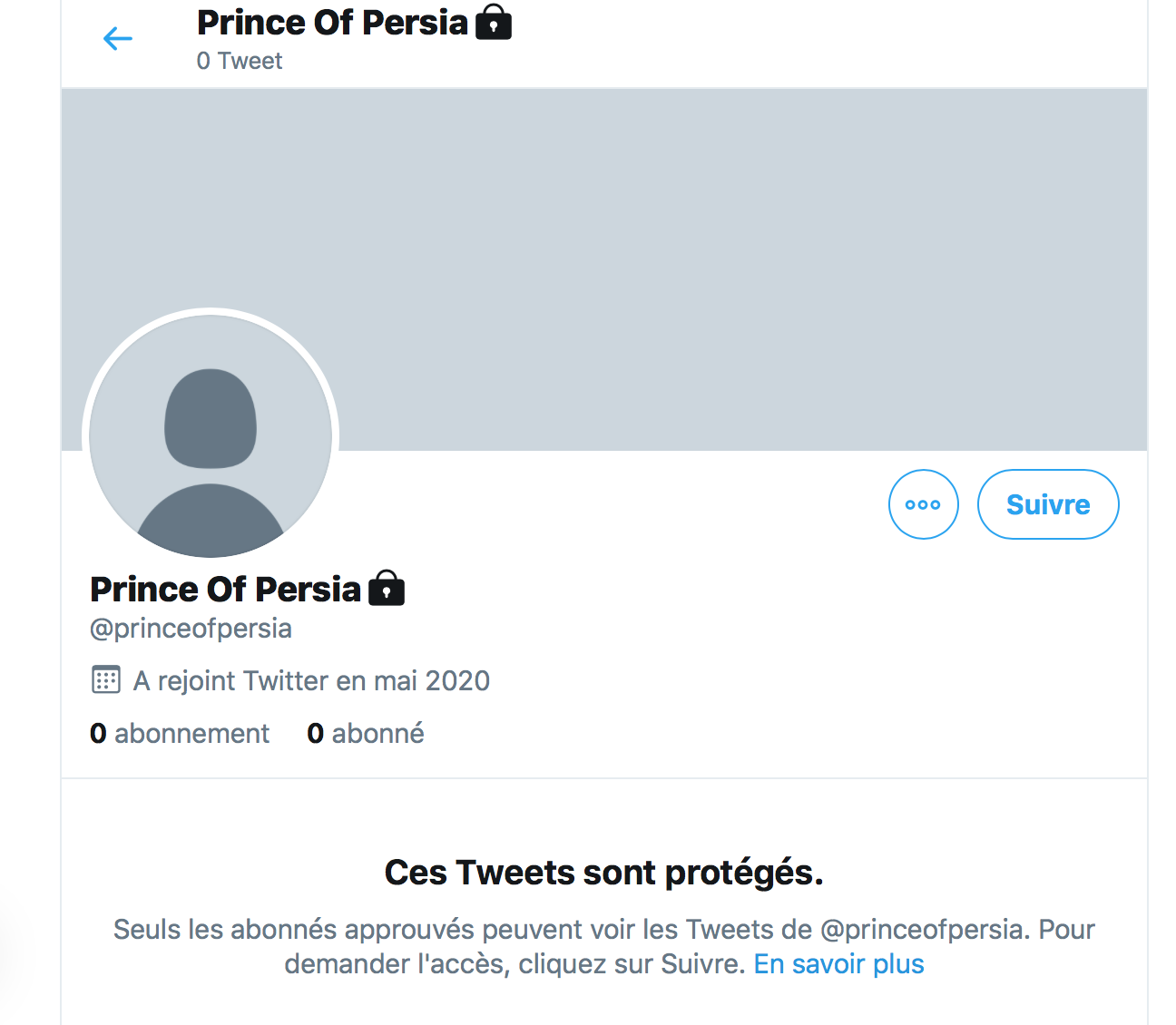
Task: Click the "Prince Of Persia" header title
Action: tap(332, 23)
